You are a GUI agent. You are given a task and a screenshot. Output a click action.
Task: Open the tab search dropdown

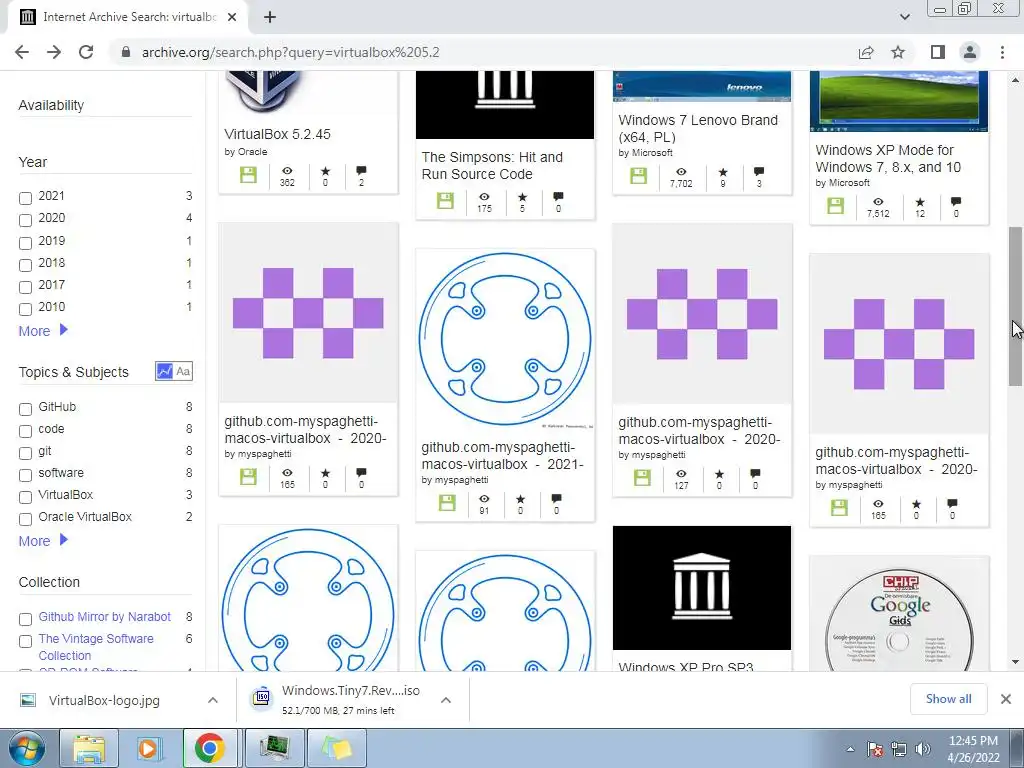click(904, 17)
